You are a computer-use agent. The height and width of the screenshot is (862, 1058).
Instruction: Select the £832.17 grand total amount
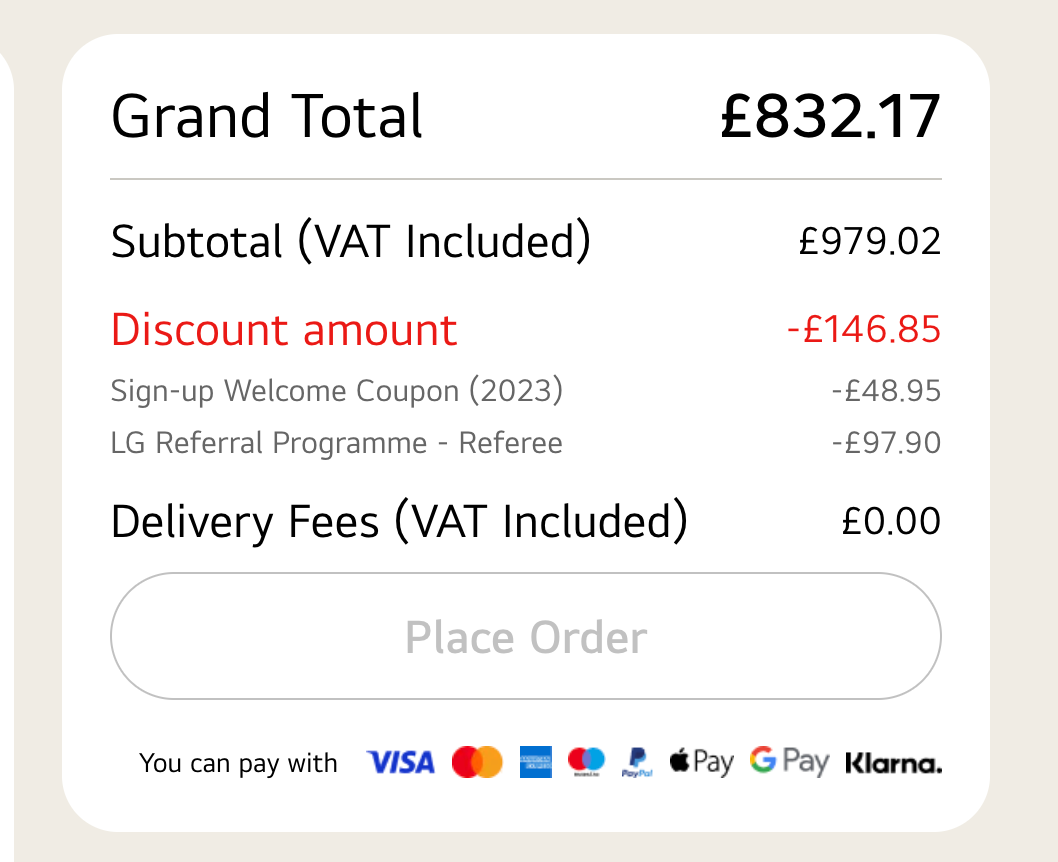click(x=830, y=117)
